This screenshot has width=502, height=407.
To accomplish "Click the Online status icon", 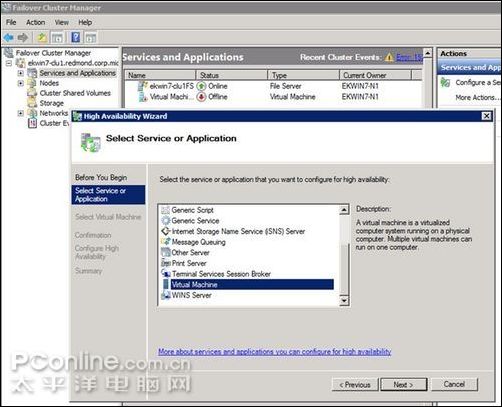I will point(201,86).
